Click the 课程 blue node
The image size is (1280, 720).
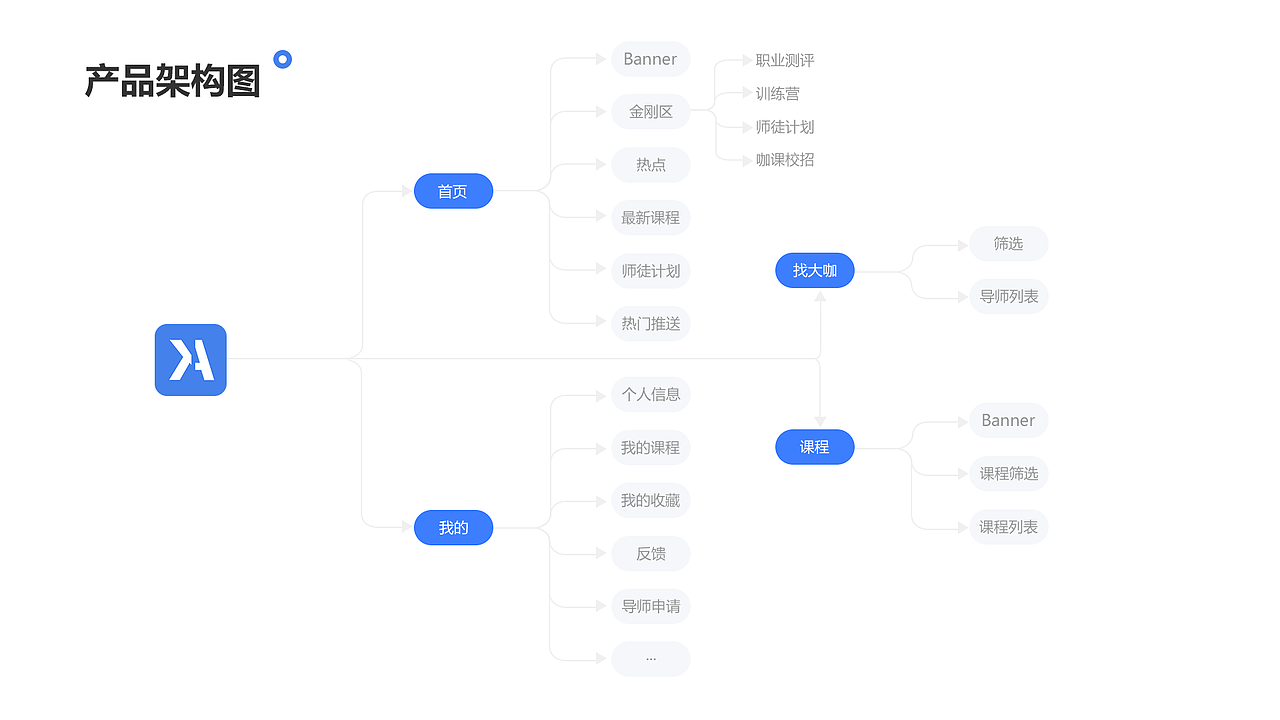point(815,447)
